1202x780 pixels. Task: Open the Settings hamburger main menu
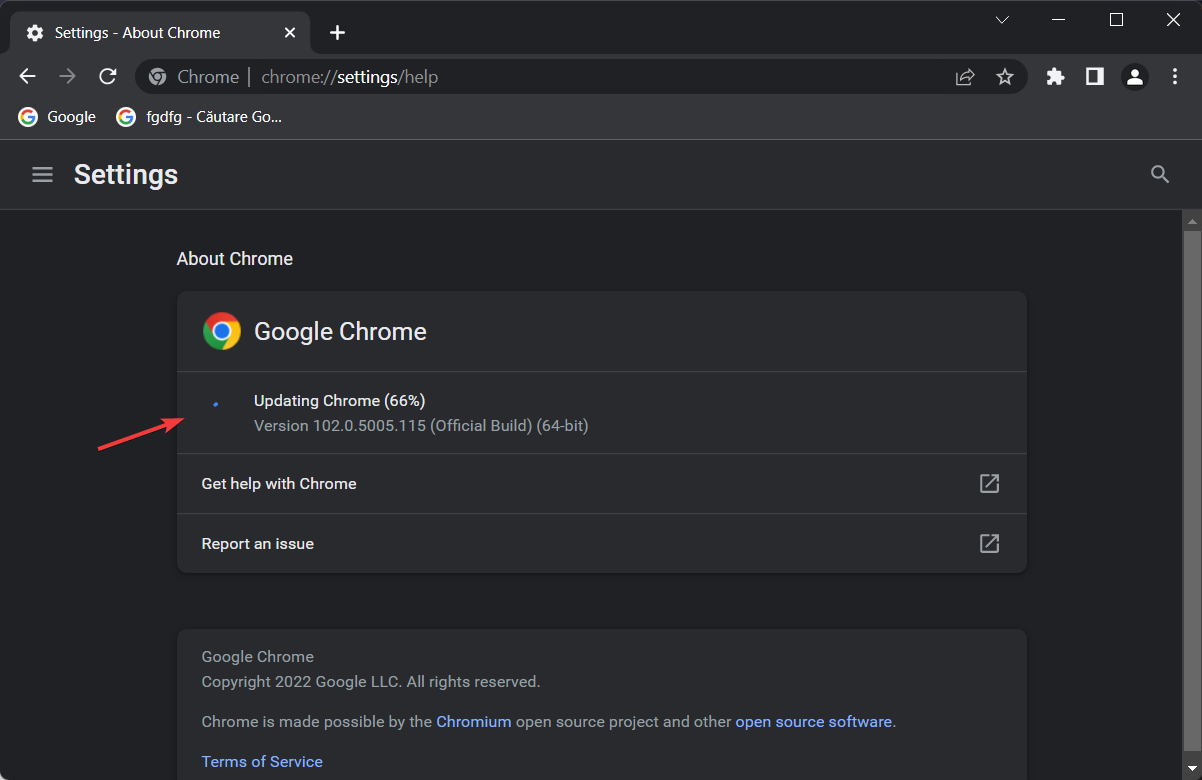42,175
